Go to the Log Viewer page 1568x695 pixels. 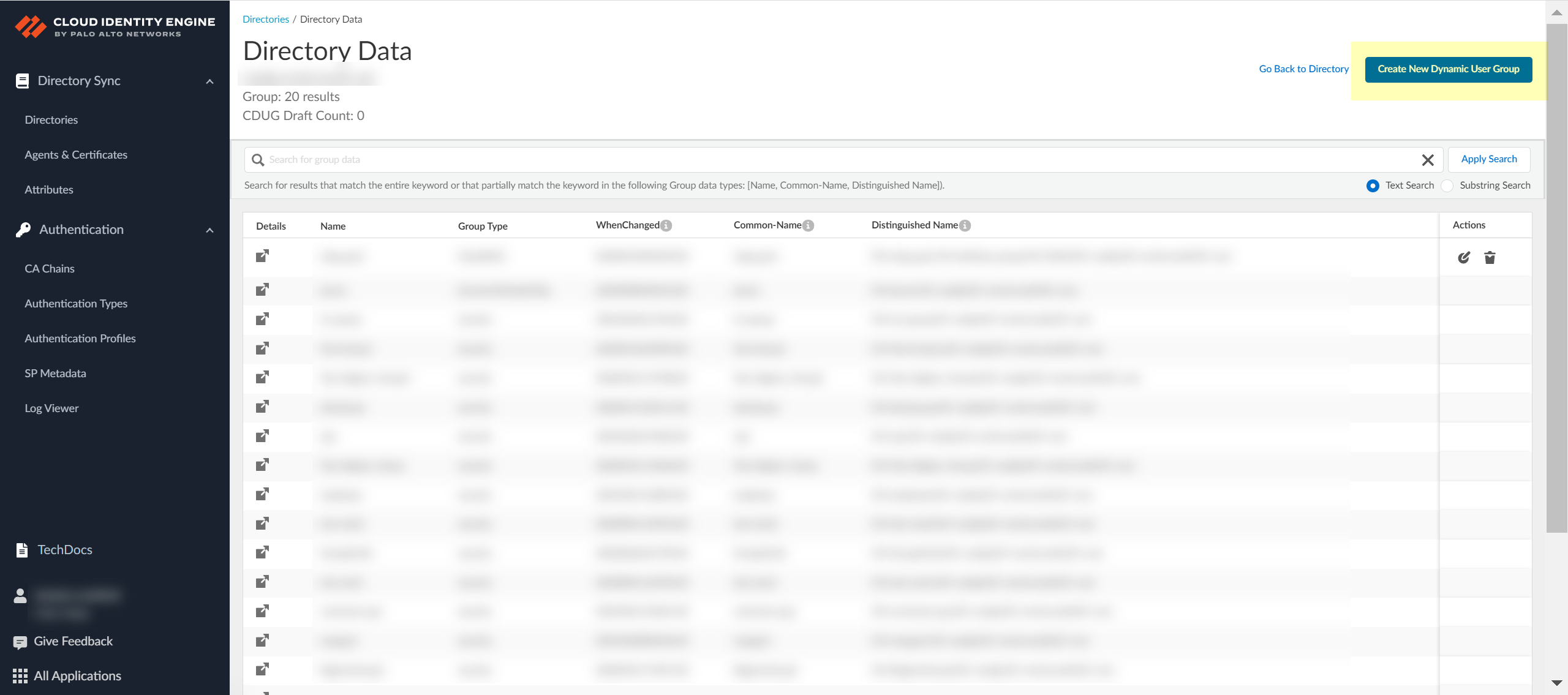pyautogui.click(x=51, y=408)
